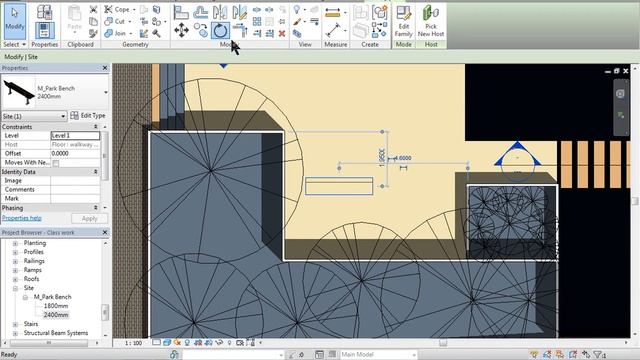
Task: Open the Type Properties icon
Action: pyautogui.click(x=44, y=12)
